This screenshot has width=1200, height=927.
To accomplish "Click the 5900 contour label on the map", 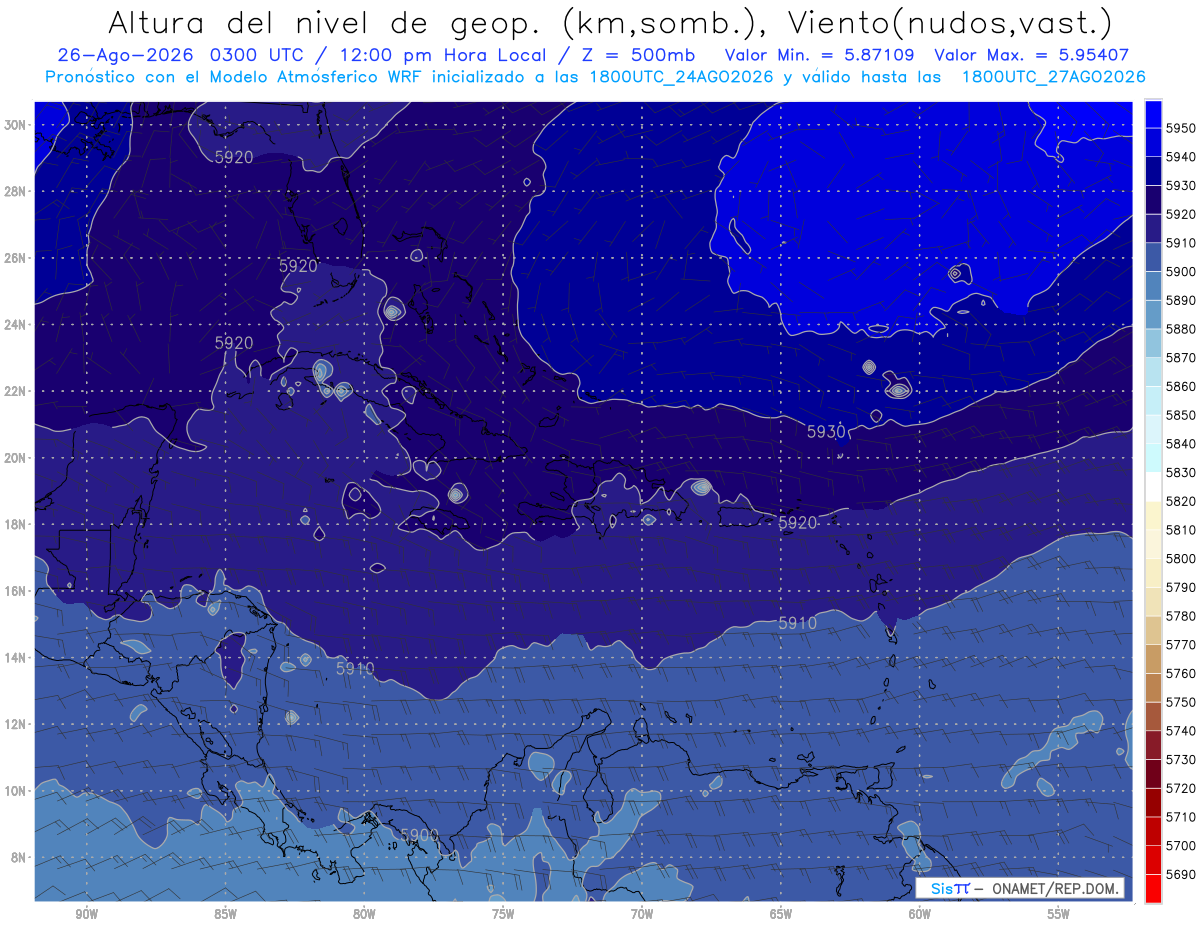I will pos(419,835).
